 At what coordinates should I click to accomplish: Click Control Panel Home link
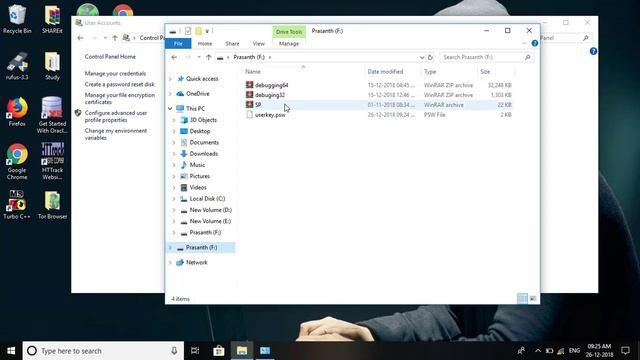pyautogui.click(x=110, y=57)
